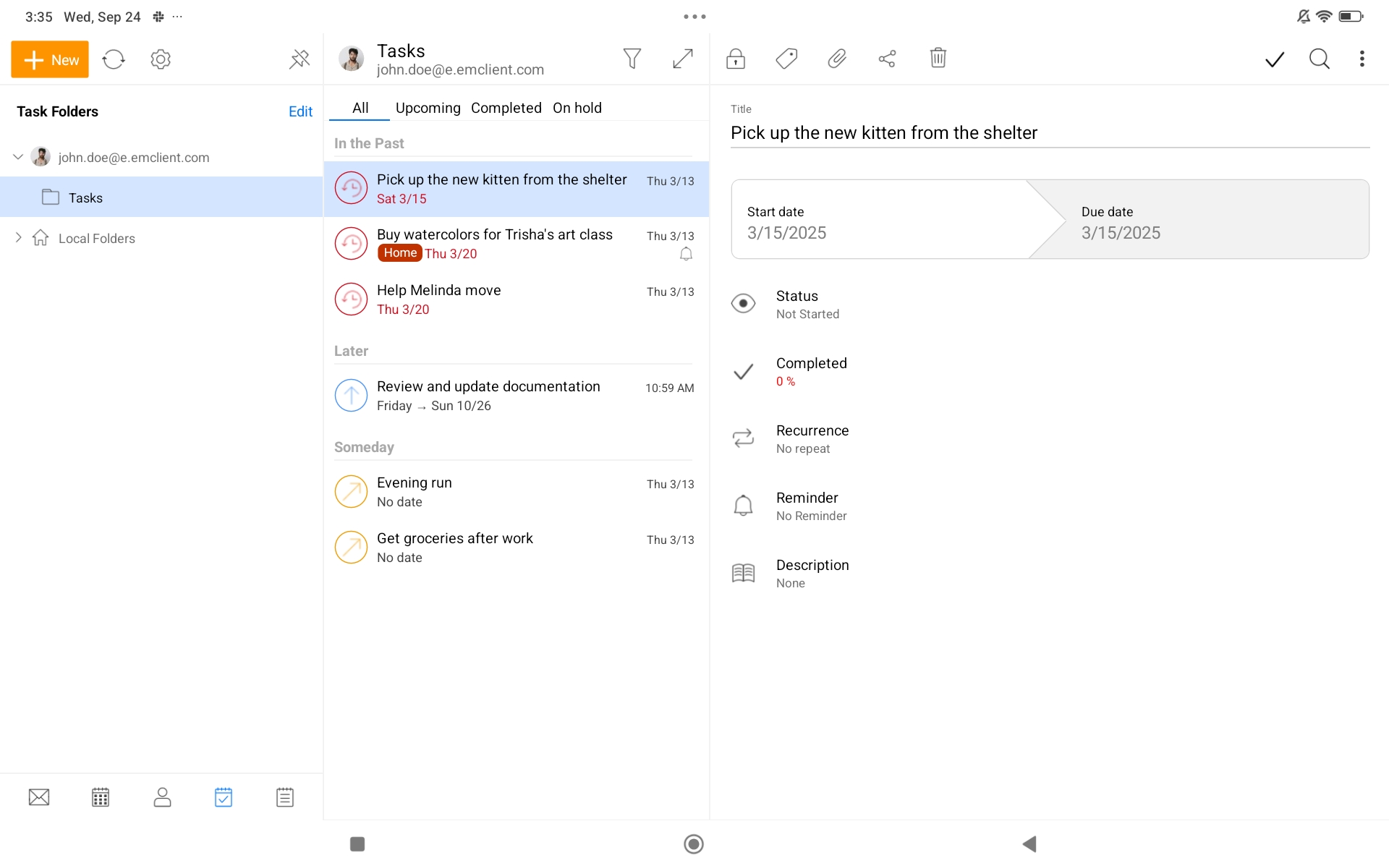
Task: Click the Edit link for Task Folders
Action: [300, 111]
